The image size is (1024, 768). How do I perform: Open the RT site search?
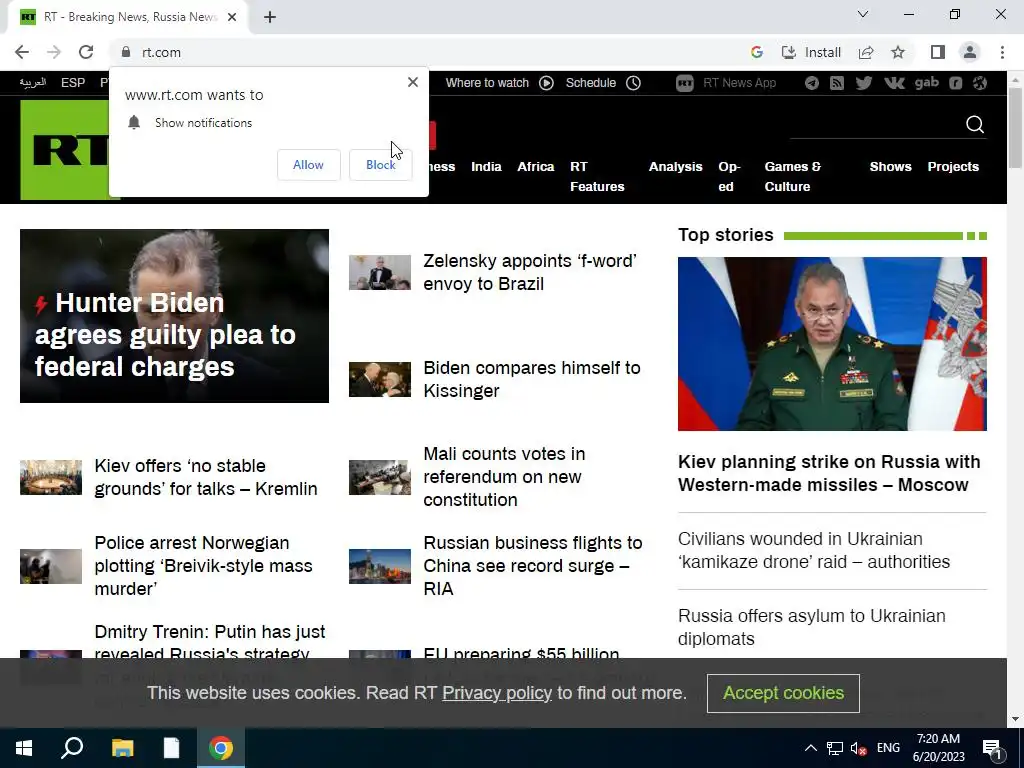[x=975, y=124]
